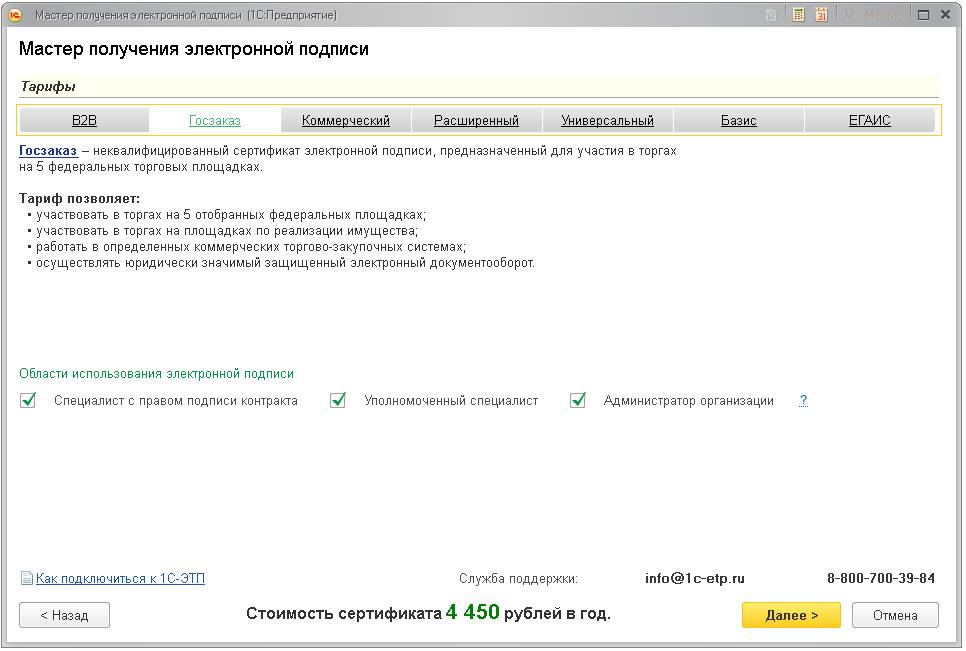
Task: Open the ЕГАИС tariff tab
Action: pyautogui.click(x=869, y=120)
